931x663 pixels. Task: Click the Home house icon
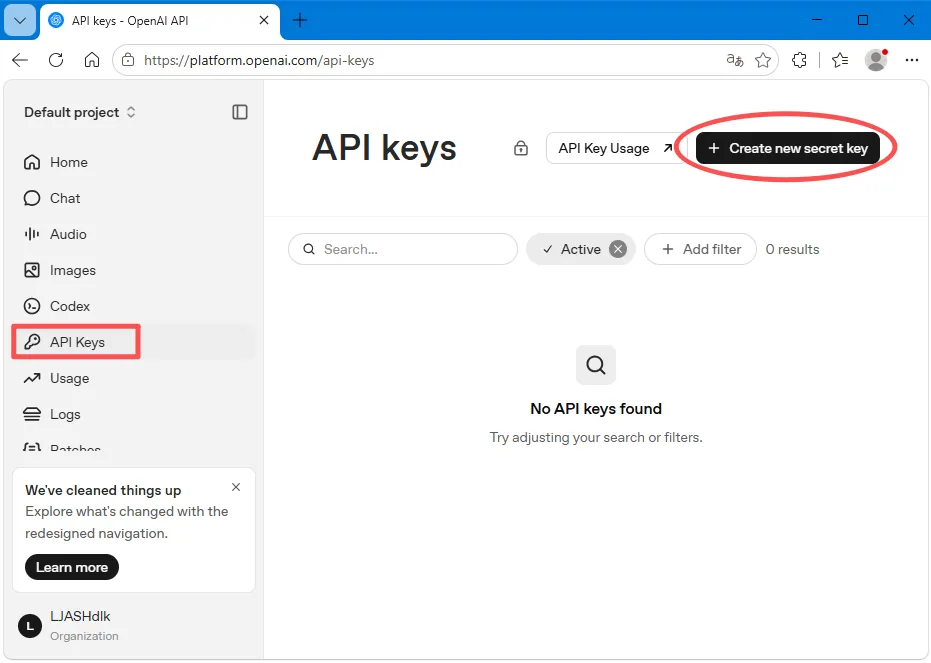pyautogui.click(x=32, y=162)
